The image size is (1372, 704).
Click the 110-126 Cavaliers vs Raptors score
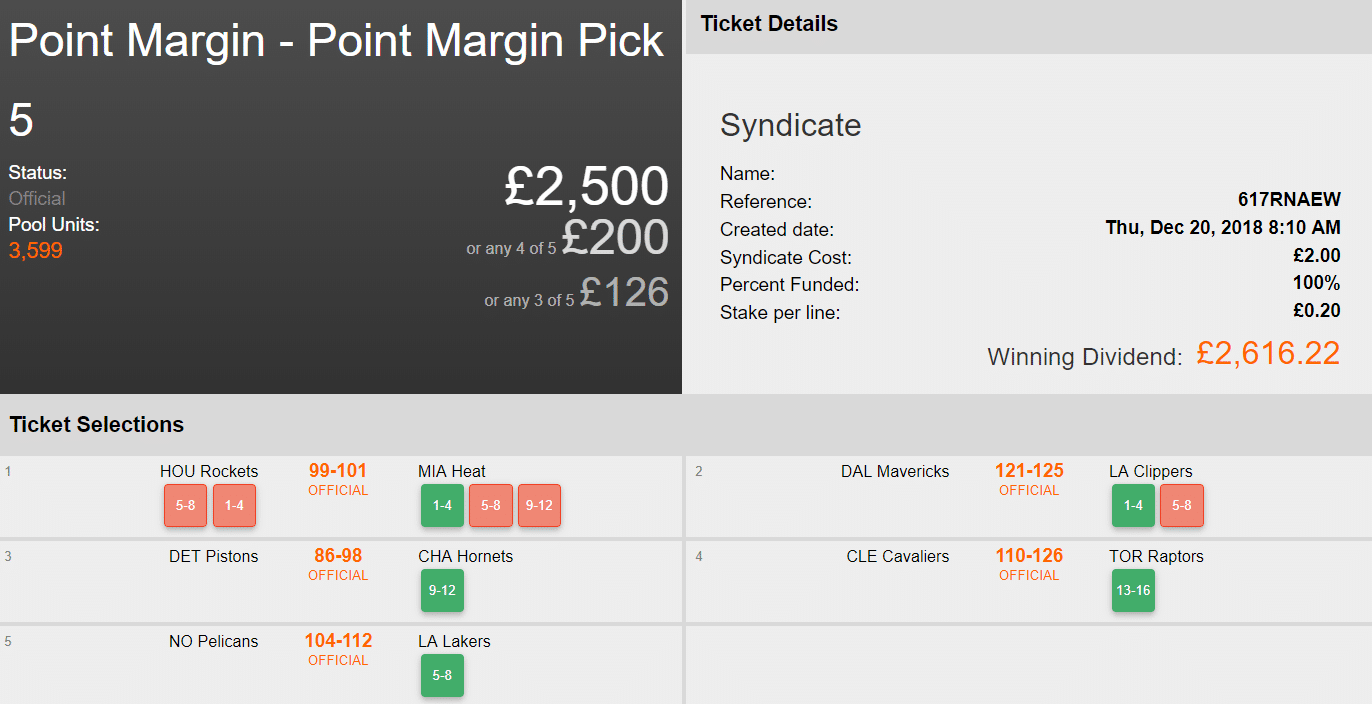coord(1029,556)
